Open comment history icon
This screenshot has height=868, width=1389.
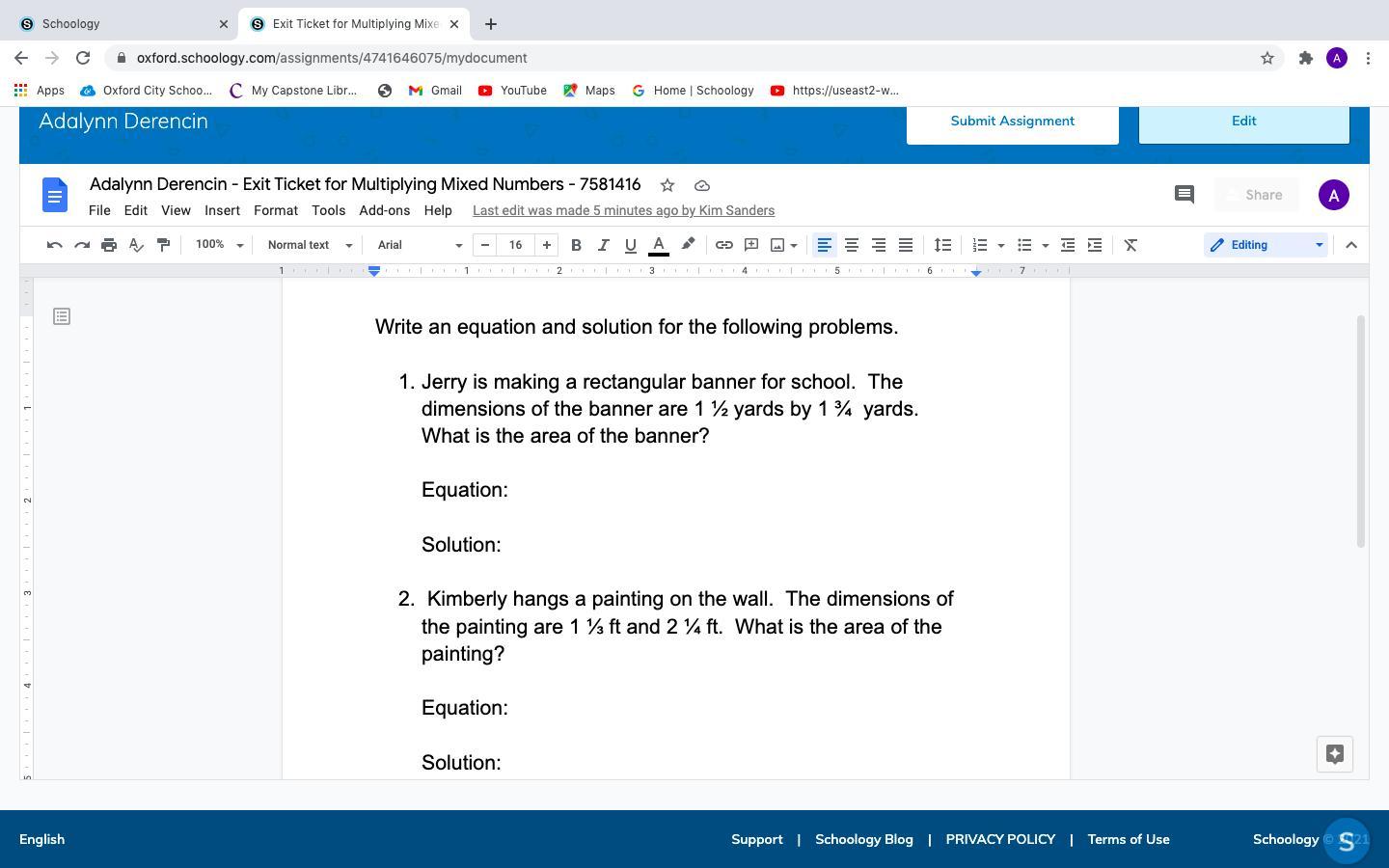click(x=1185, y=195)
